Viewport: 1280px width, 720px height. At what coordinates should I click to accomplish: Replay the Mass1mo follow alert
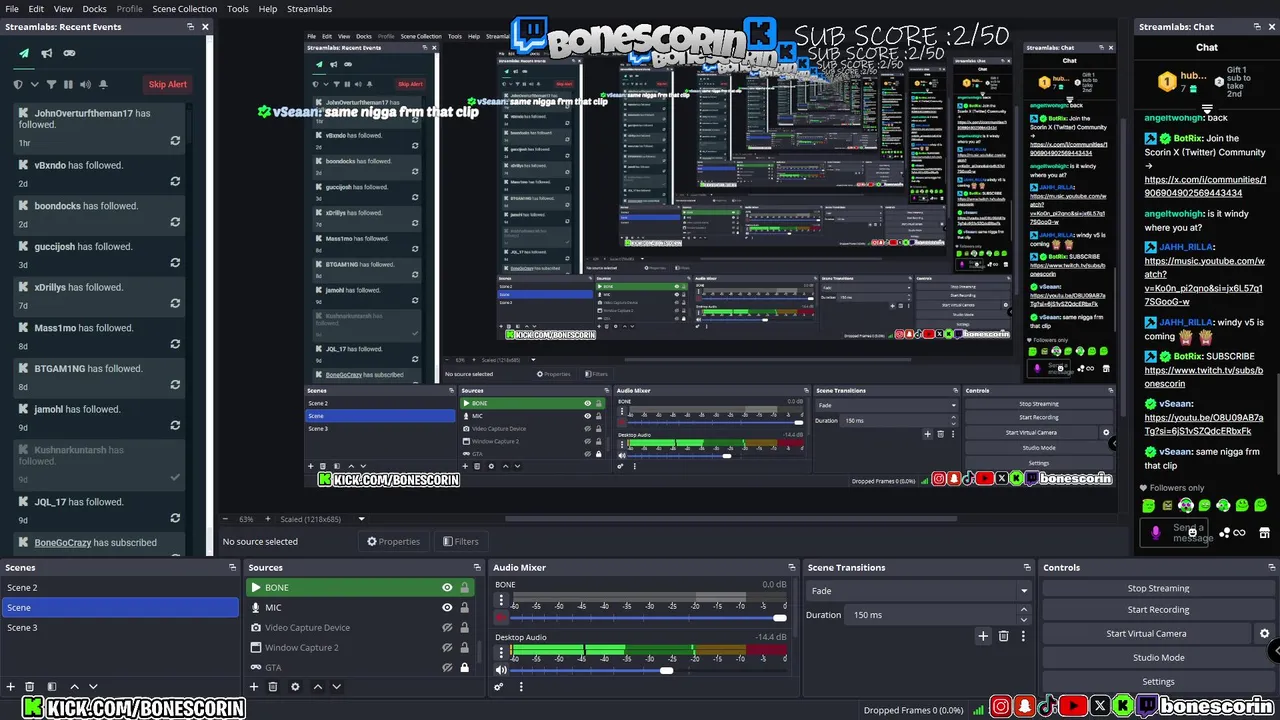(x=175, y=344)
